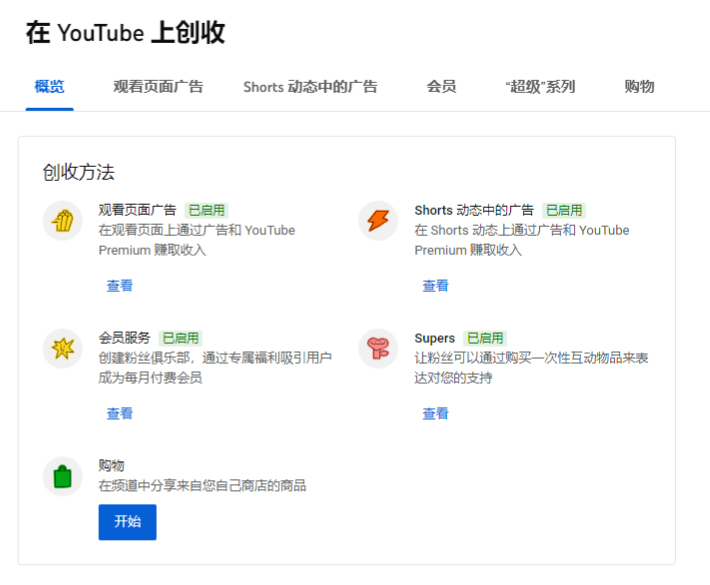Viewport: 710px width, 585px height.
Task: Click the 创收方法 section heading
Action: point(79,172)
